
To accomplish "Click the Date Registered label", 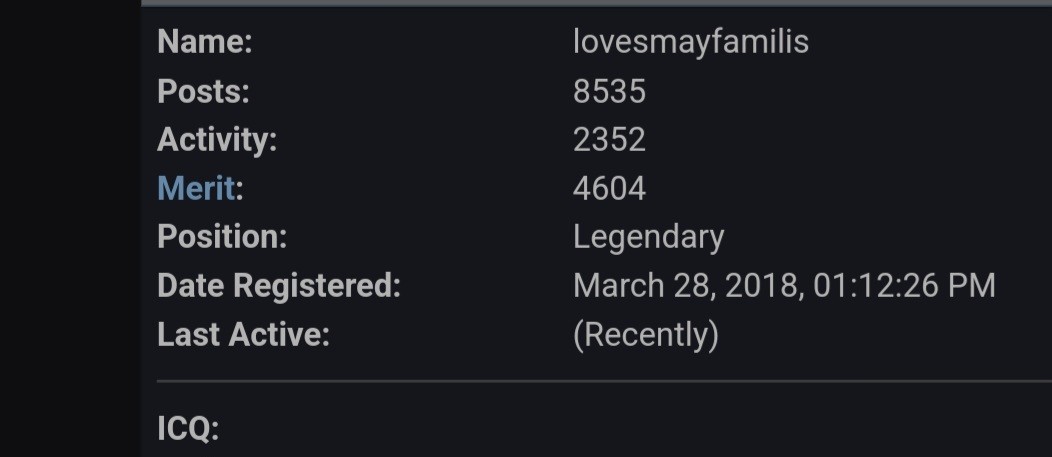I will pos(278,286).
